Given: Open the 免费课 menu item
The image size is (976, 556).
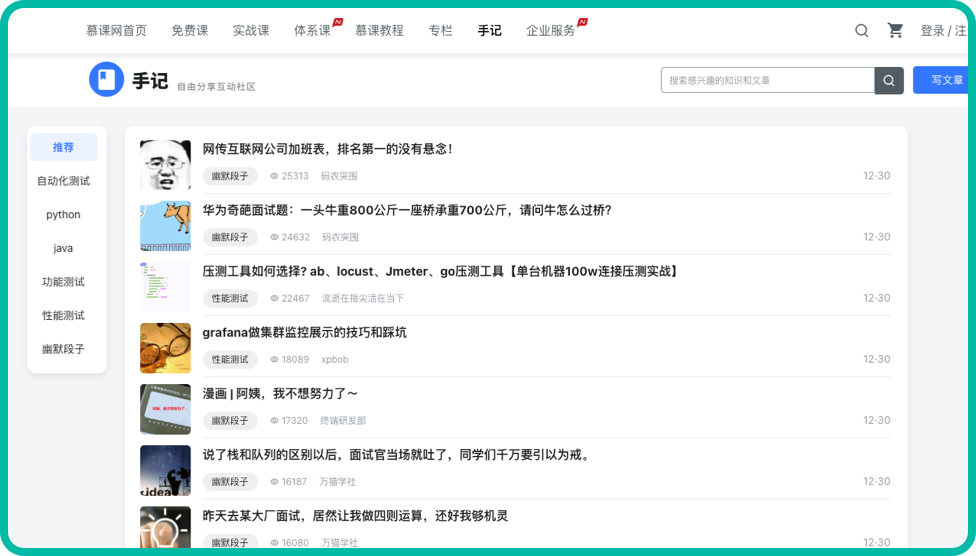Looking at the screenshot, I should pyautogui.click(x=189, y=31).
